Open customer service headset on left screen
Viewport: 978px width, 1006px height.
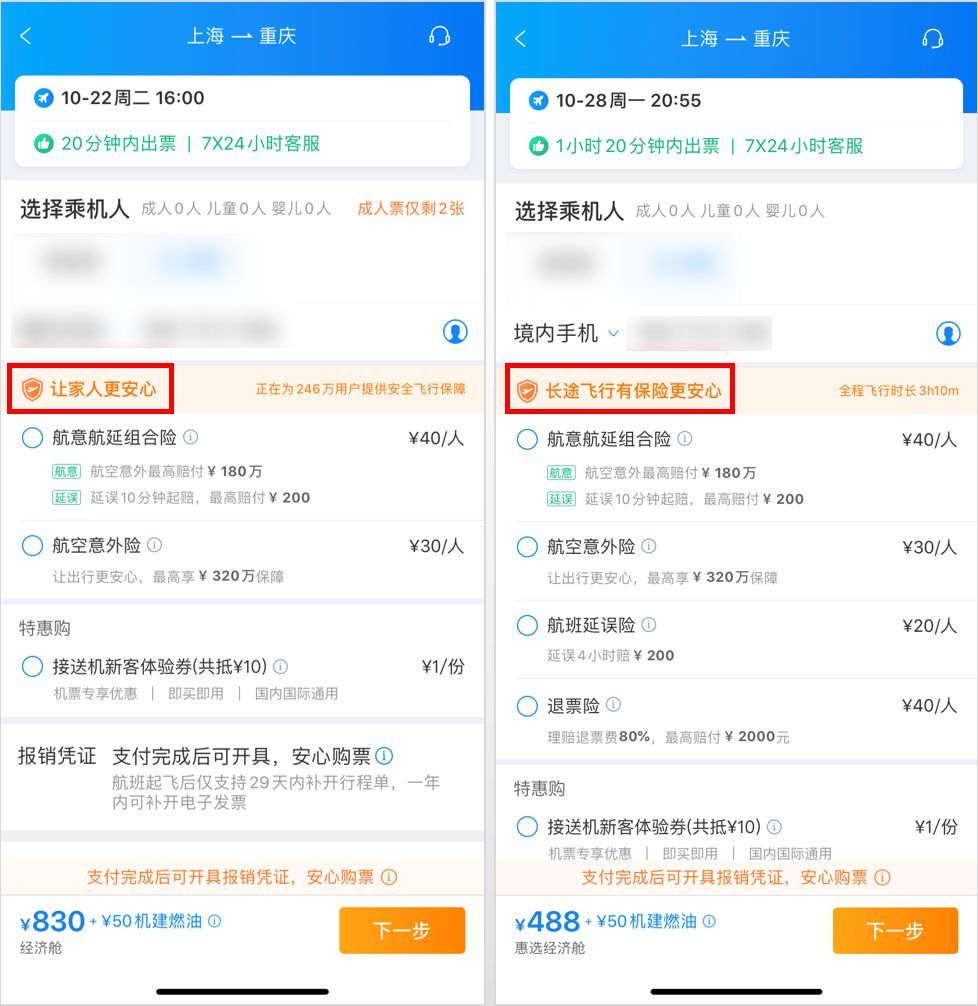[x=440, y=36]
